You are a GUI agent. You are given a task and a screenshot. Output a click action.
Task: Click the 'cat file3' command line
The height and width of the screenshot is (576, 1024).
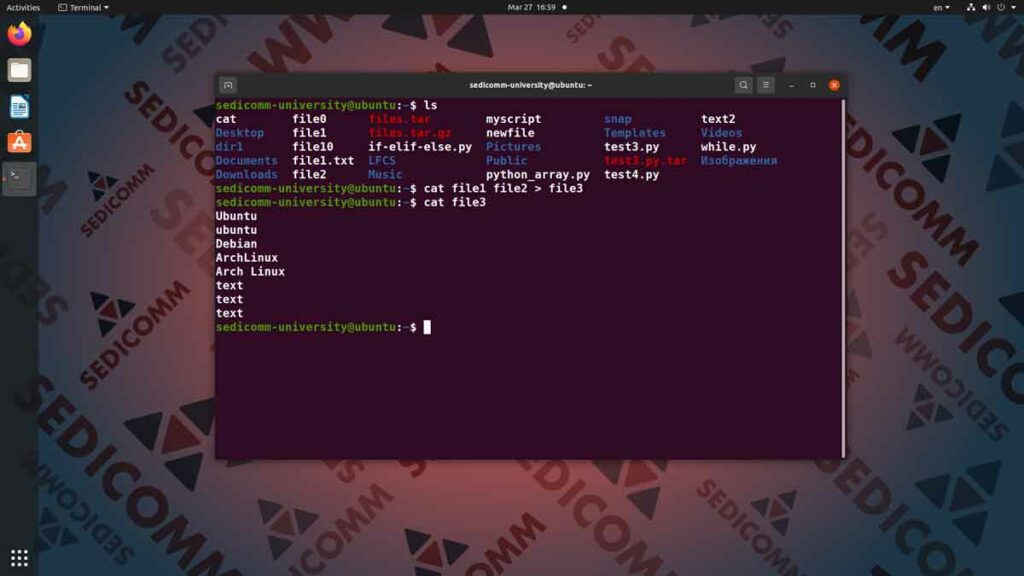click(455, 202)
